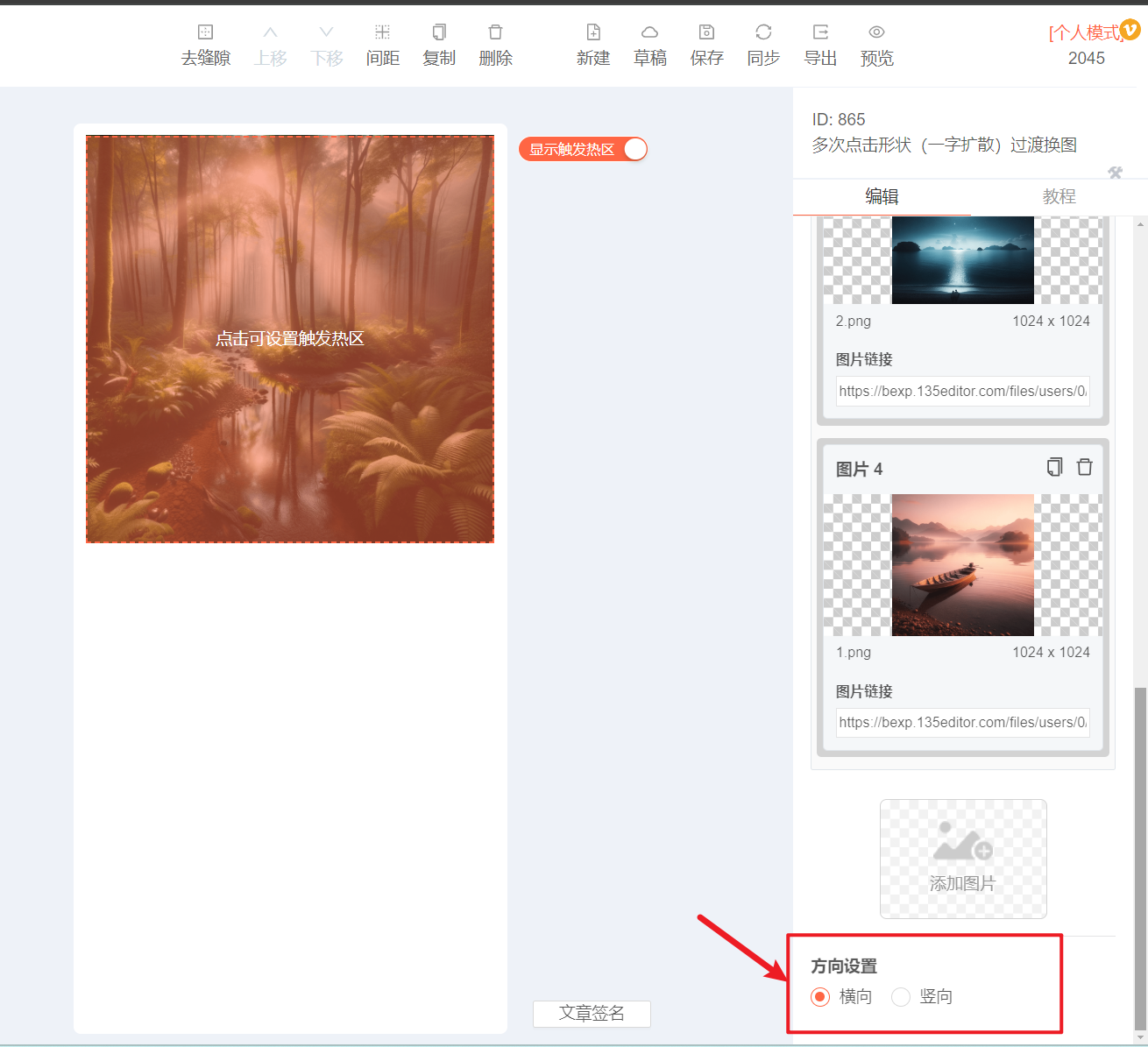Click the 方向设置 heading
Screen dimensions: 1148x1047
pos(844,966)
